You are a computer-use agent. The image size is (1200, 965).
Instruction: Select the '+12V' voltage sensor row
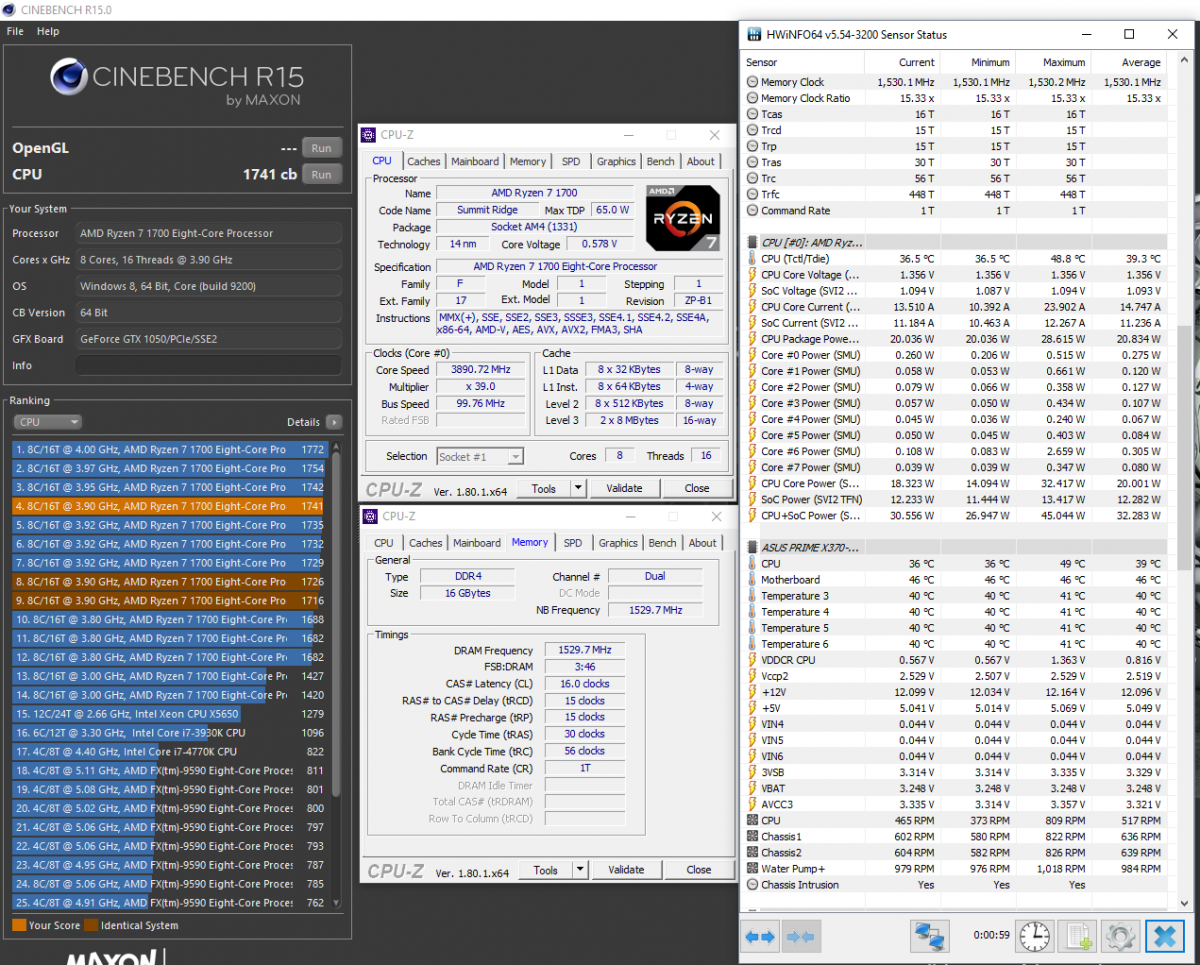tap(957, 692)
